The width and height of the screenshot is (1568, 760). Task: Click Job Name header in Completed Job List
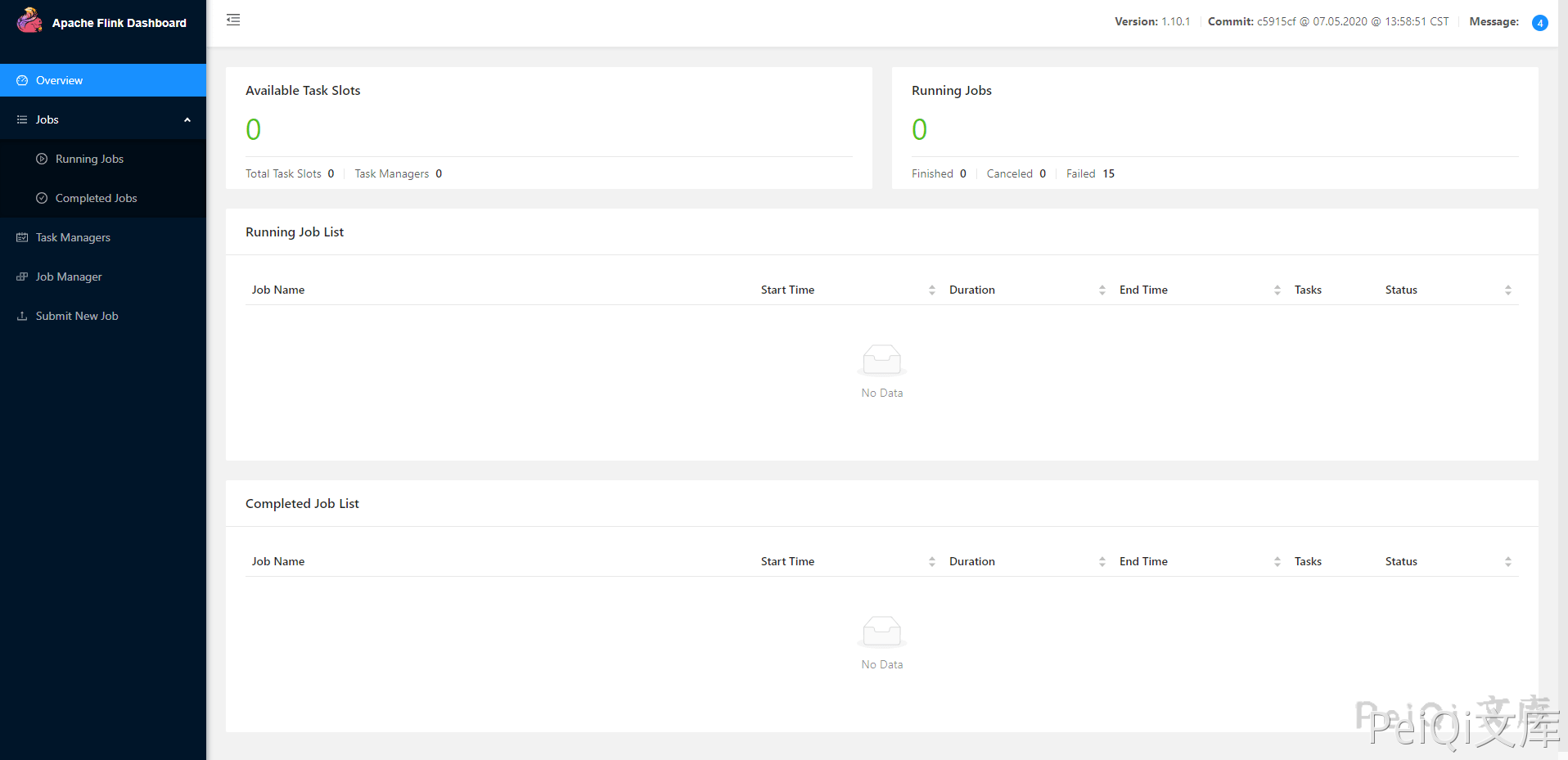[x=278, y=561]
